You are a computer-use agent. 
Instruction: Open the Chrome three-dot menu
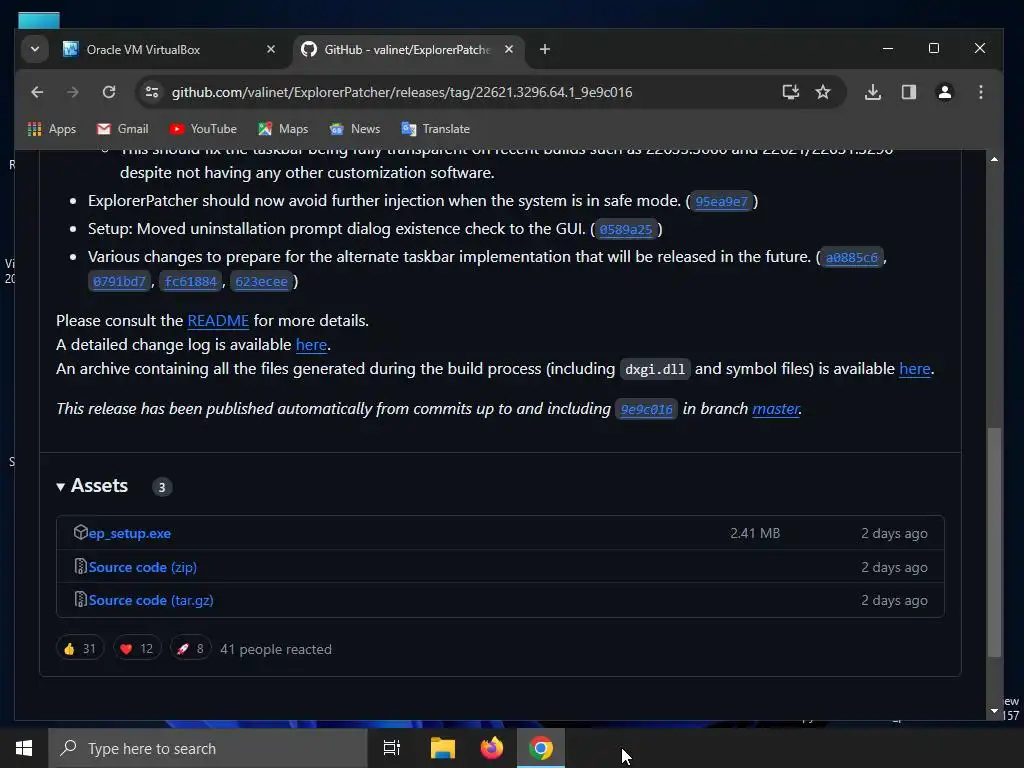[x=980, y=92]
